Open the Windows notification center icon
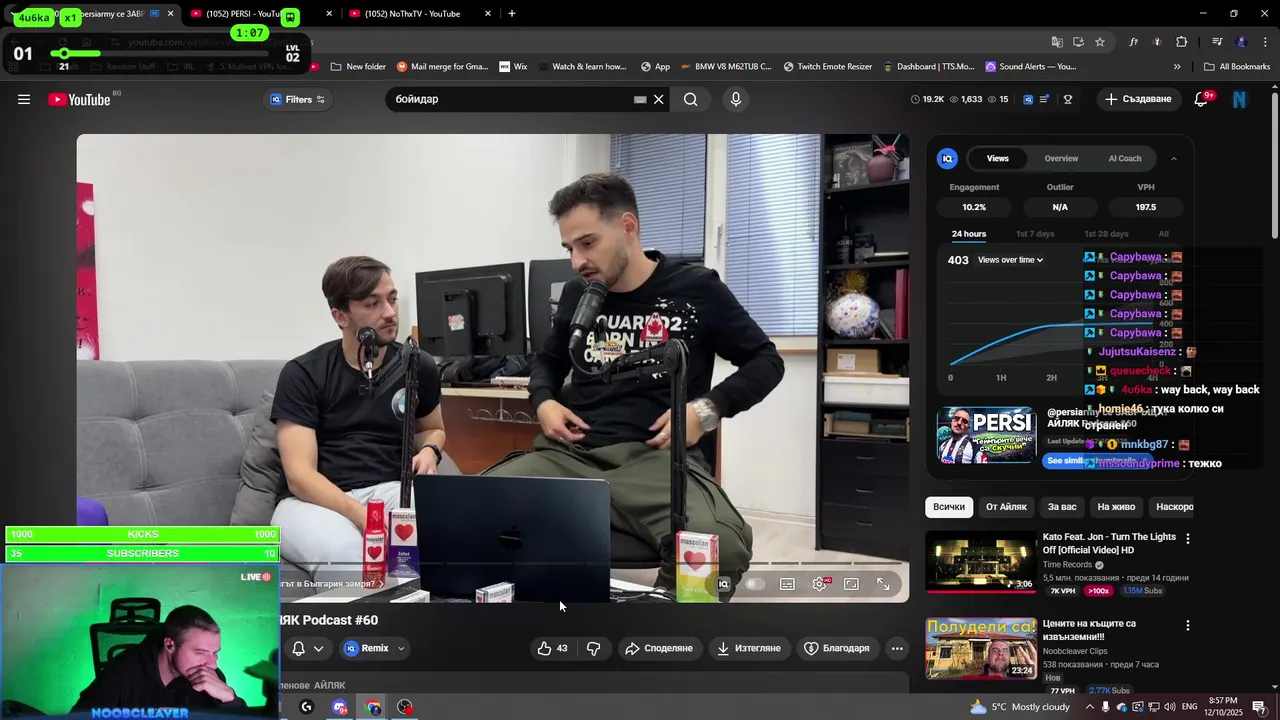 pyautogui.click(x=1259, y=707)
